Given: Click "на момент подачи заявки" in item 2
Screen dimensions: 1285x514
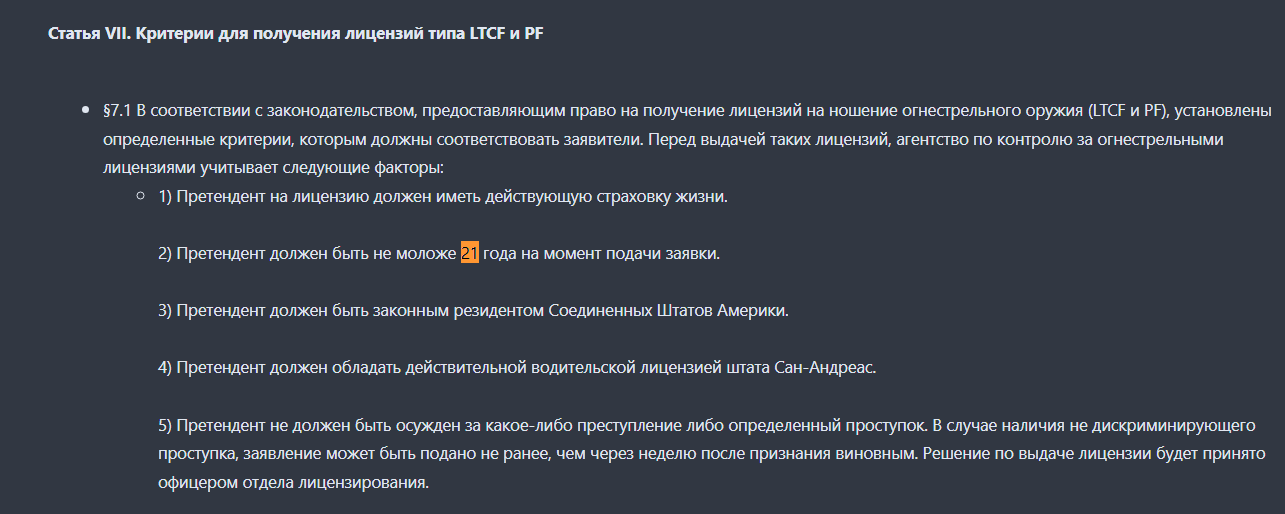Looking at the screenshot, I should pos(619,253).
